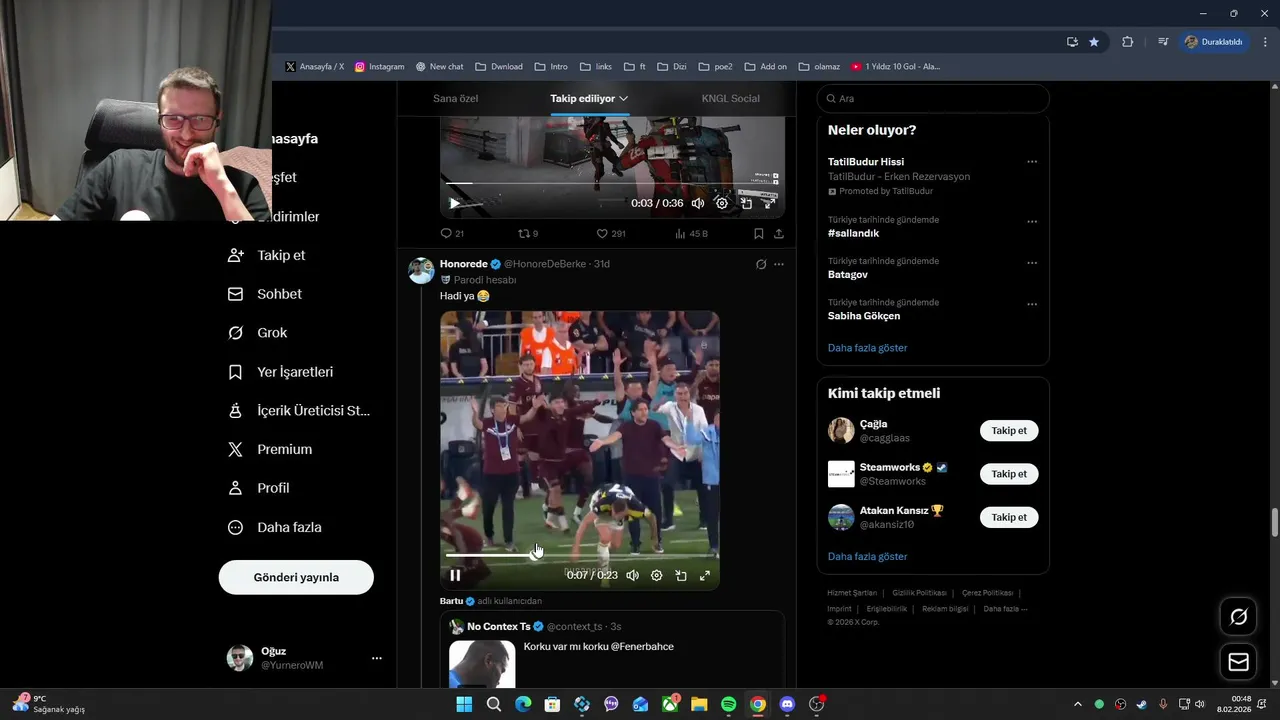Open options for the Batagov trend
Screen dimensions: 1280x720
click(1032, 263)
